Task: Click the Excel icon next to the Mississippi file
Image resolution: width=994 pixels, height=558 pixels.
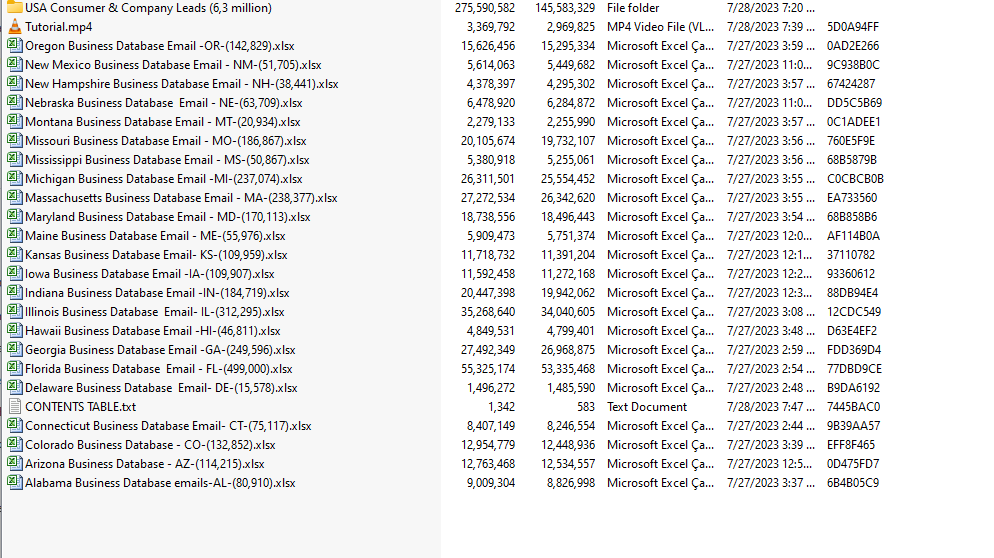Action: click(15, 160)
